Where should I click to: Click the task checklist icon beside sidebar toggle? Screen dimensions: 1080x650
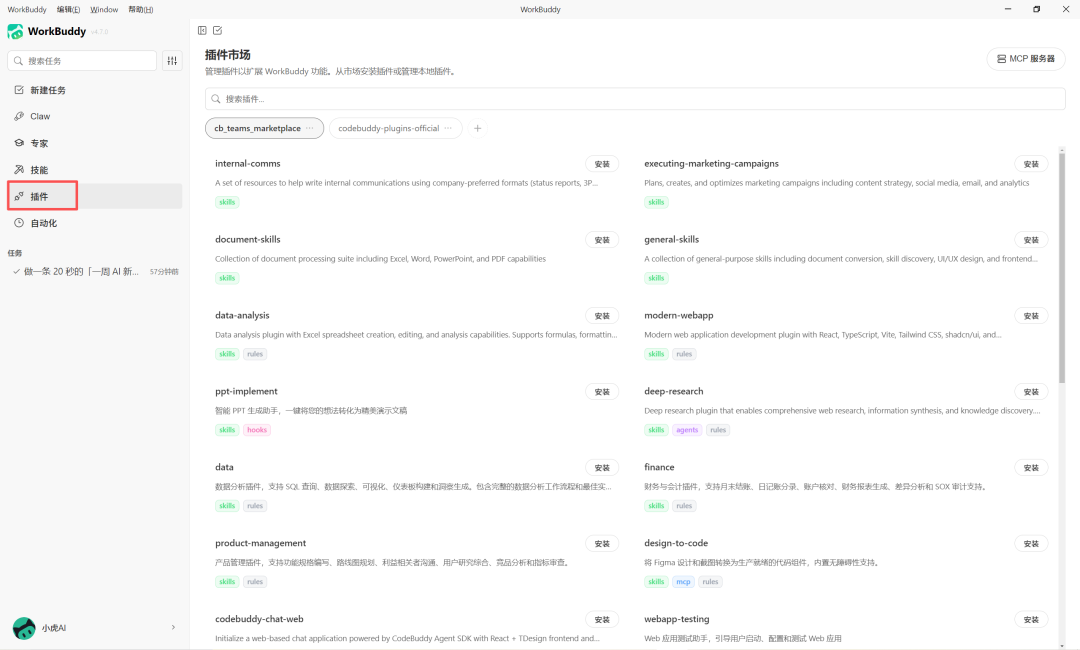218,31
